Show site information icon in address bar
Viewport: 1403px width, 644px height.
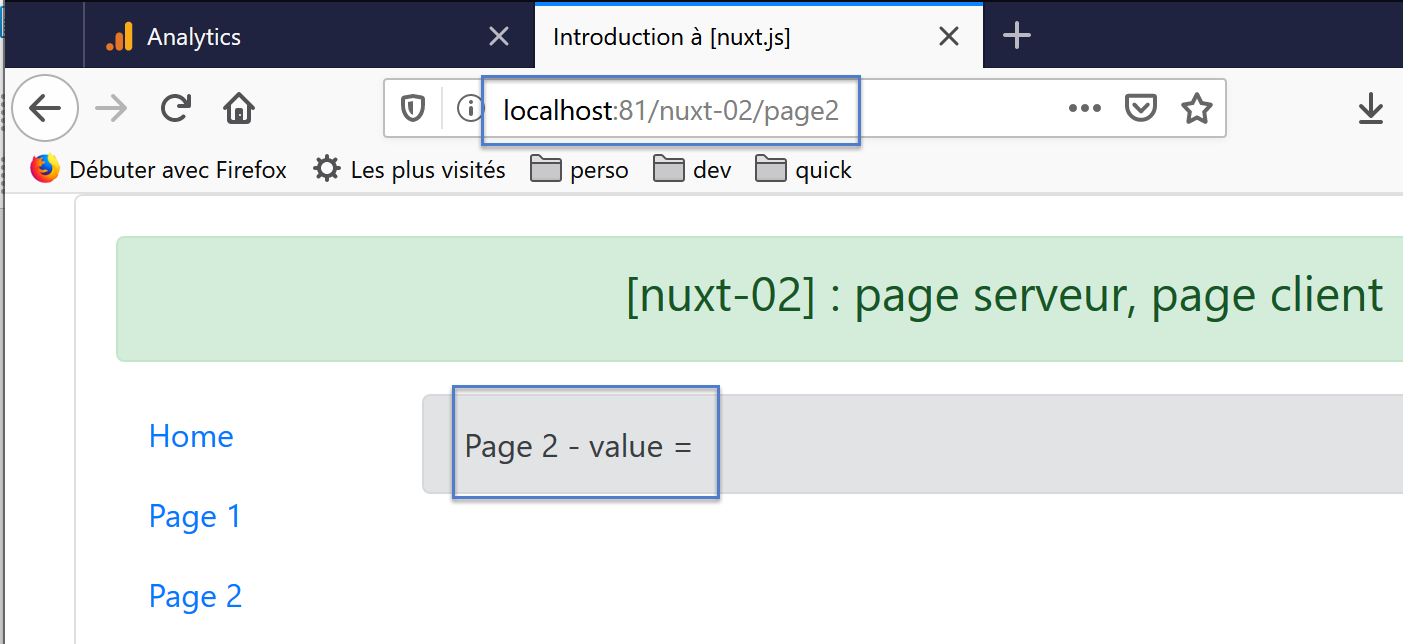(468, 108)
